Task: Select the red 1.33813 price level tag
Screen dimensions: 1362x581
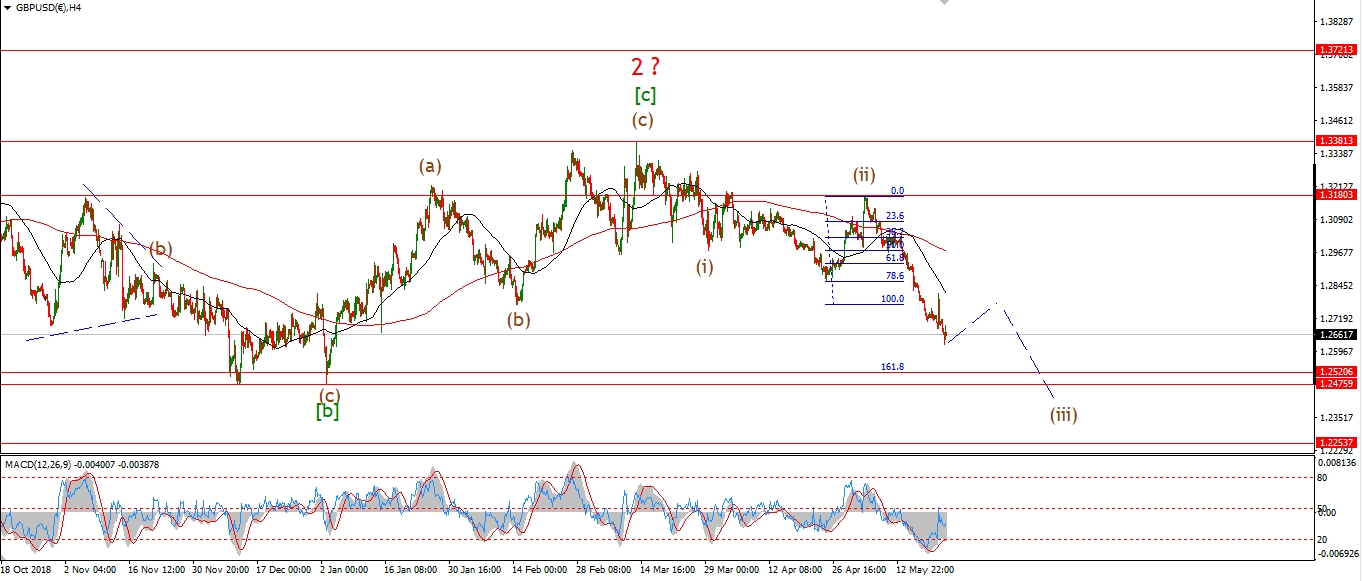Action: click(1335, 141)
